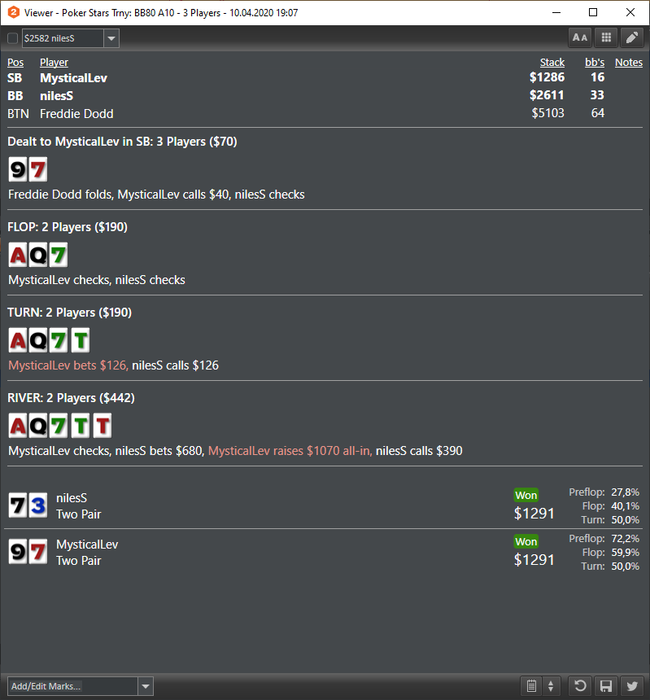Open the Notes column header link
This screenshot has width=650, height=700.
point(629,62)
